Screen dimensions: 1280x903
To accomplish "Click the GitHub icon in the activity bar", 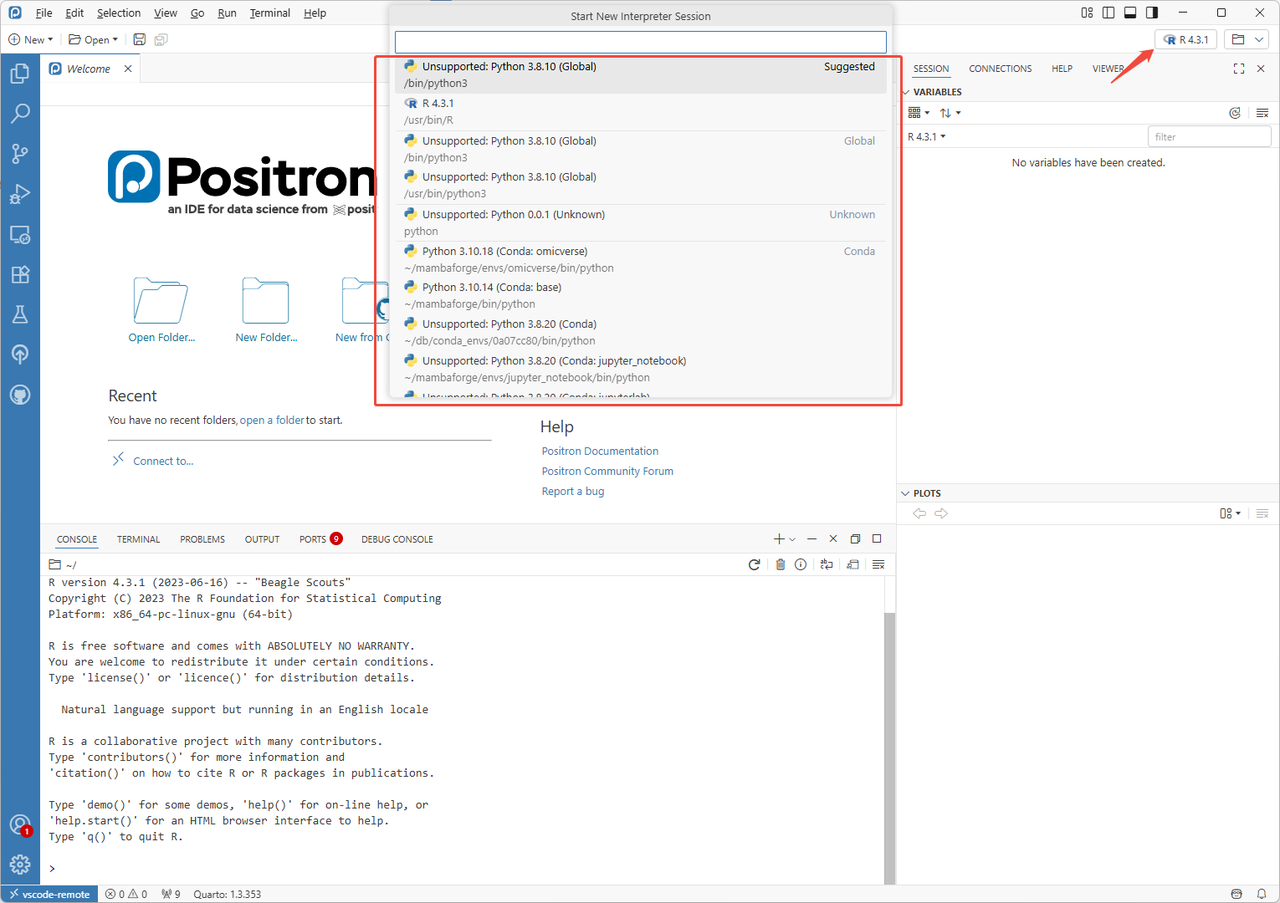I will [20, 394].
